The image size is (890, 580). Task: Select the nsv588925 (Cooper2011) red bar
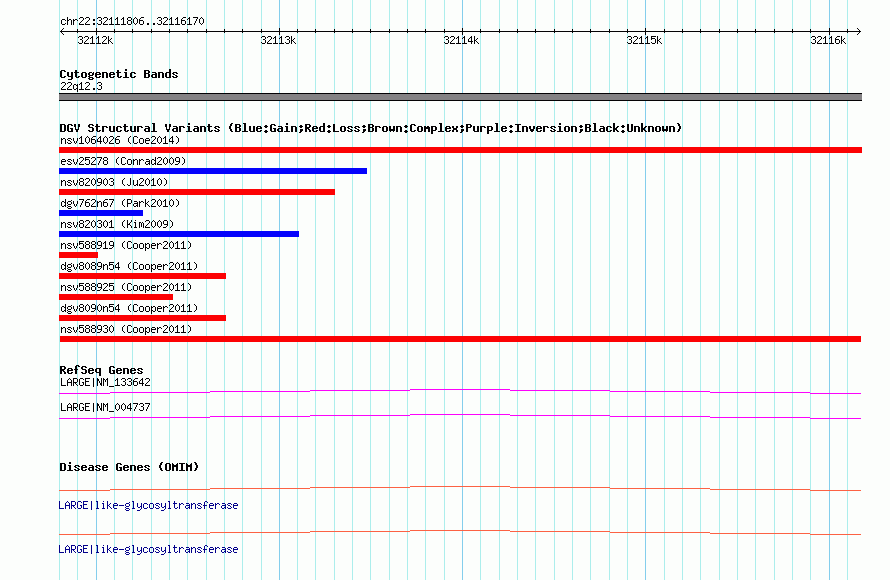tap(116, 297)
